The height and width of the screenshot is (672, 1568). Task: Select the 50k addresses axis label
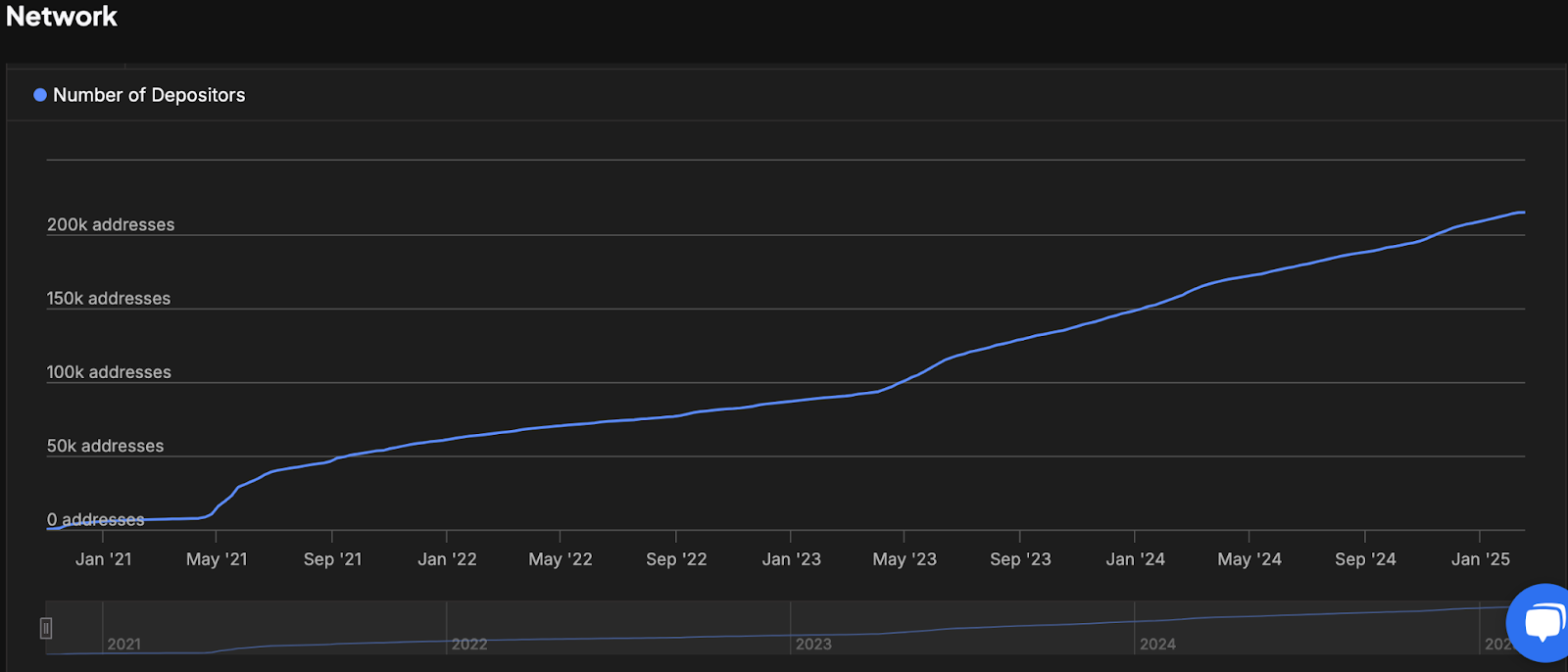click(106, 446)
